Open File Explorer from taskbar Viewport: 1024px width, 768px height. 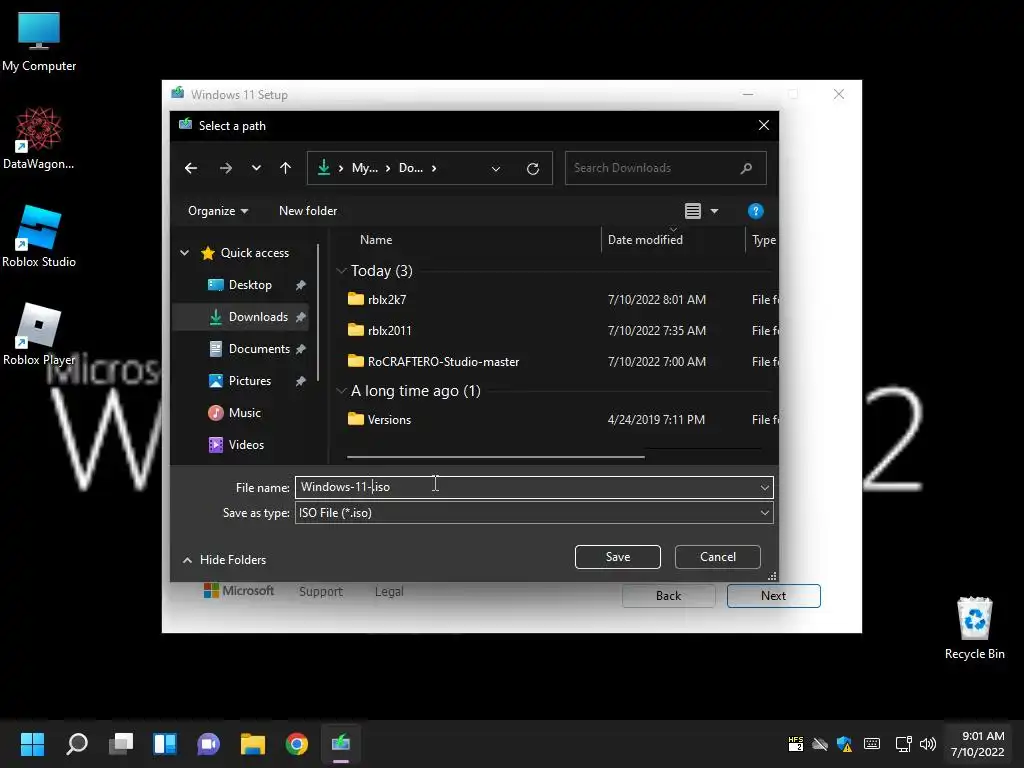point(253,744)
